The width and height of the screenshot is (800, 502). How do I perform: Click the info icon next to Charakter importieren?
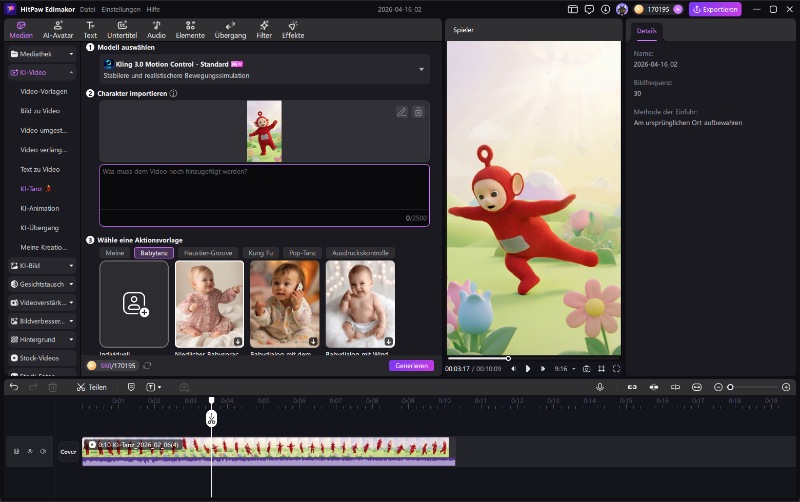point(173,93)
